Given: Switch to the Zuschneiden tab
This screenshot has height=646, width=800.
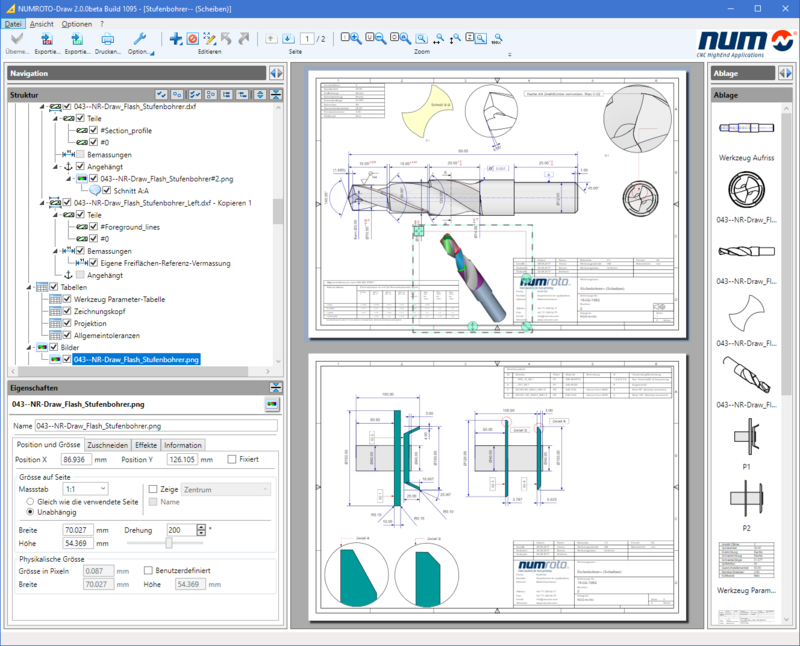Looking at the screenshot, I should tap(106, 445).
